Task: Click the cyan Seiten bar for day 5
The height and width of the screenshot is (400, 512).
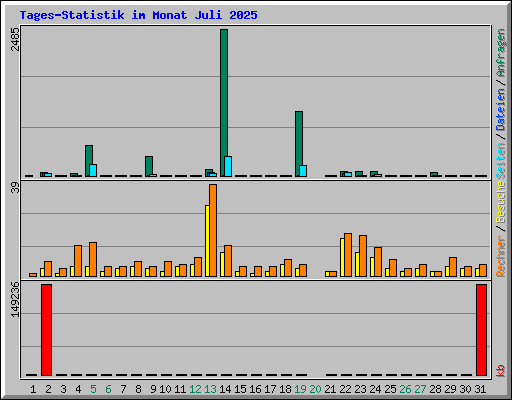Action: 93,170
